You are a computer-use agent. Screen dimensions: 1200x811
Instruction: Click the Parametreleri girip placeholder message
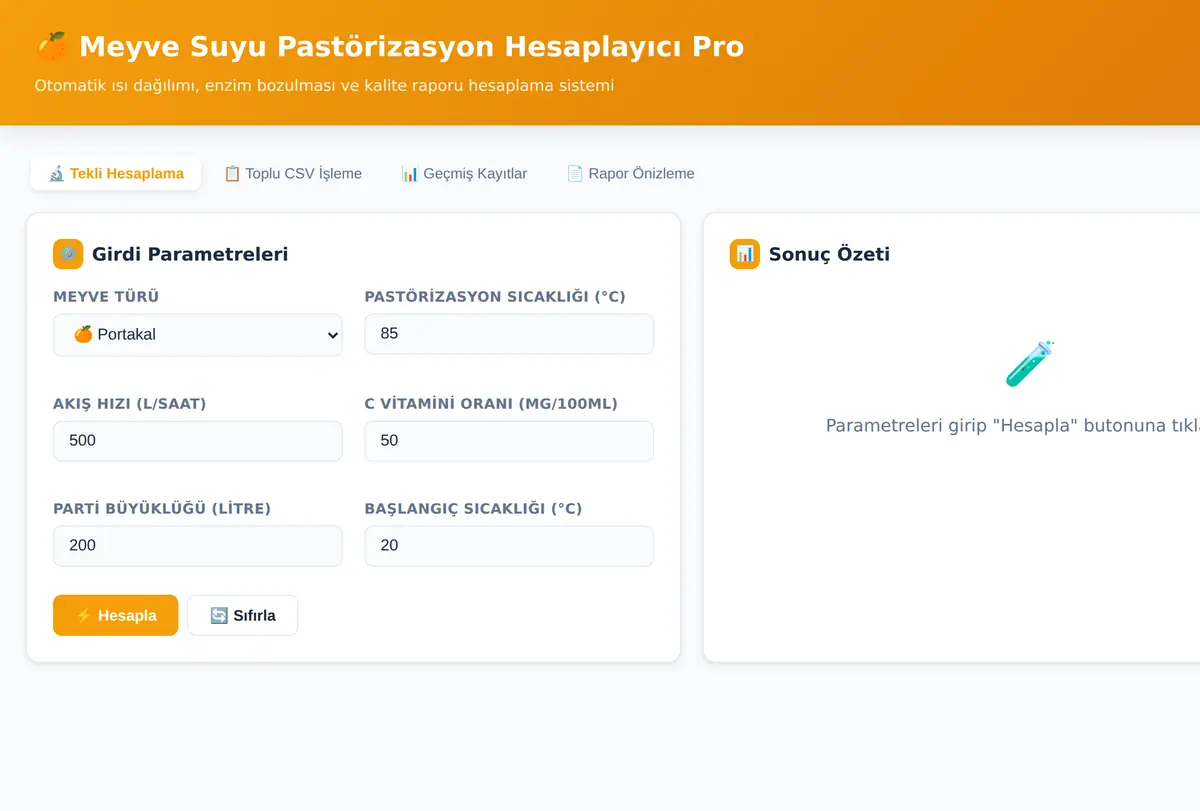(1013, 426)
